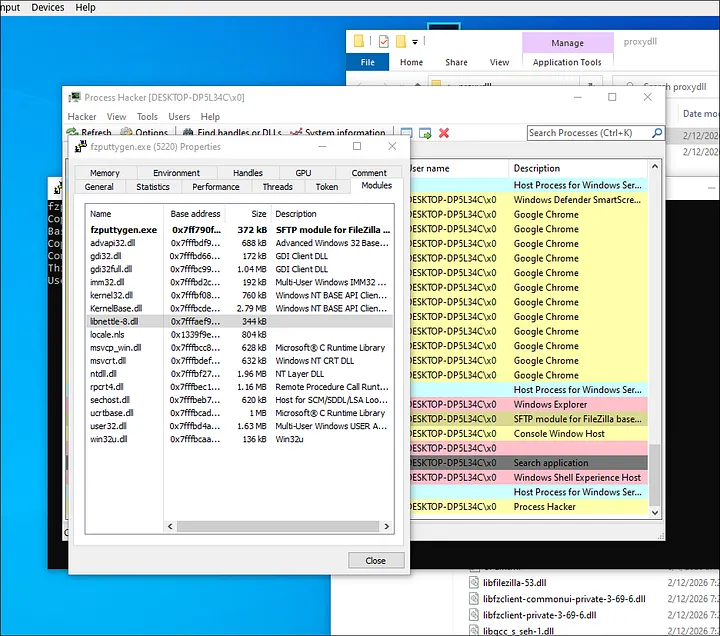Select the kernel32.dll module row

click(240, 295)
